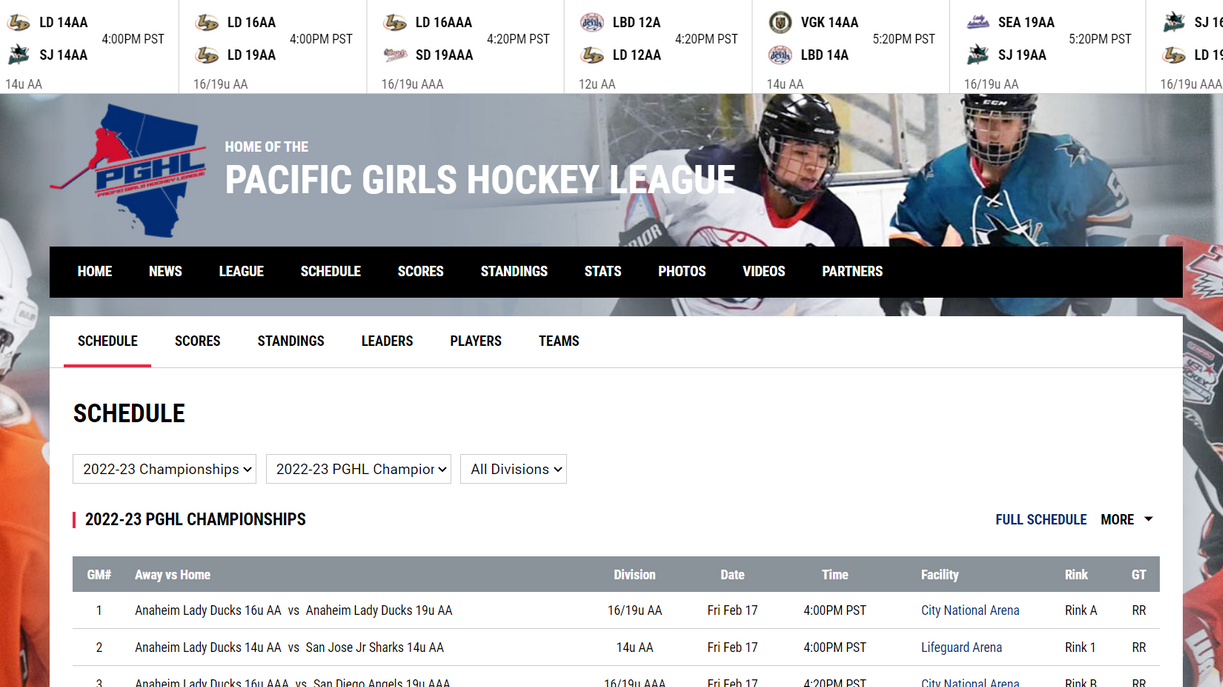
Task: Click the Lady Ducks logo beside LD 14AA
Action: [20, 21]
